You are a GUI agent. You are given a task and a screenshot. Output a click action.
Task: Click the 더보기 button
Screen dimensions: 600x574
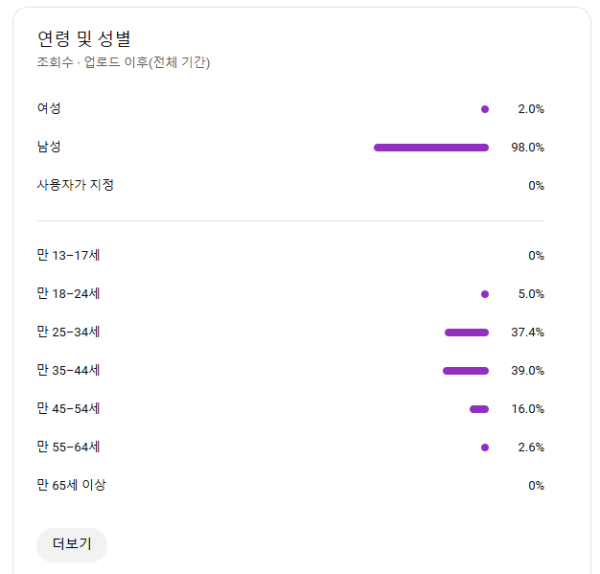click(x=71, y=545)
